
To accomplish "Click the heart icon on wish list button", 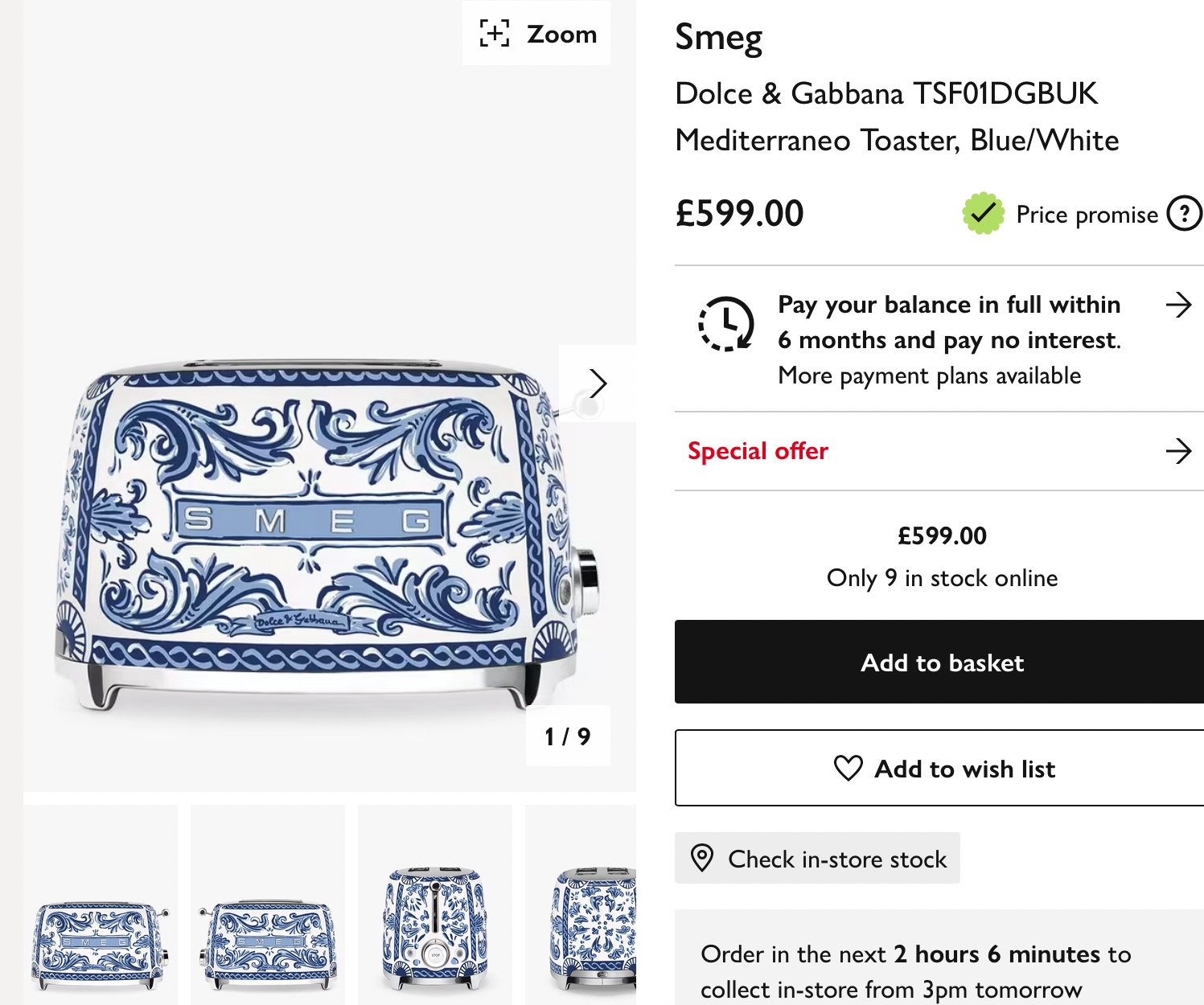I will (x=848, y=769).
